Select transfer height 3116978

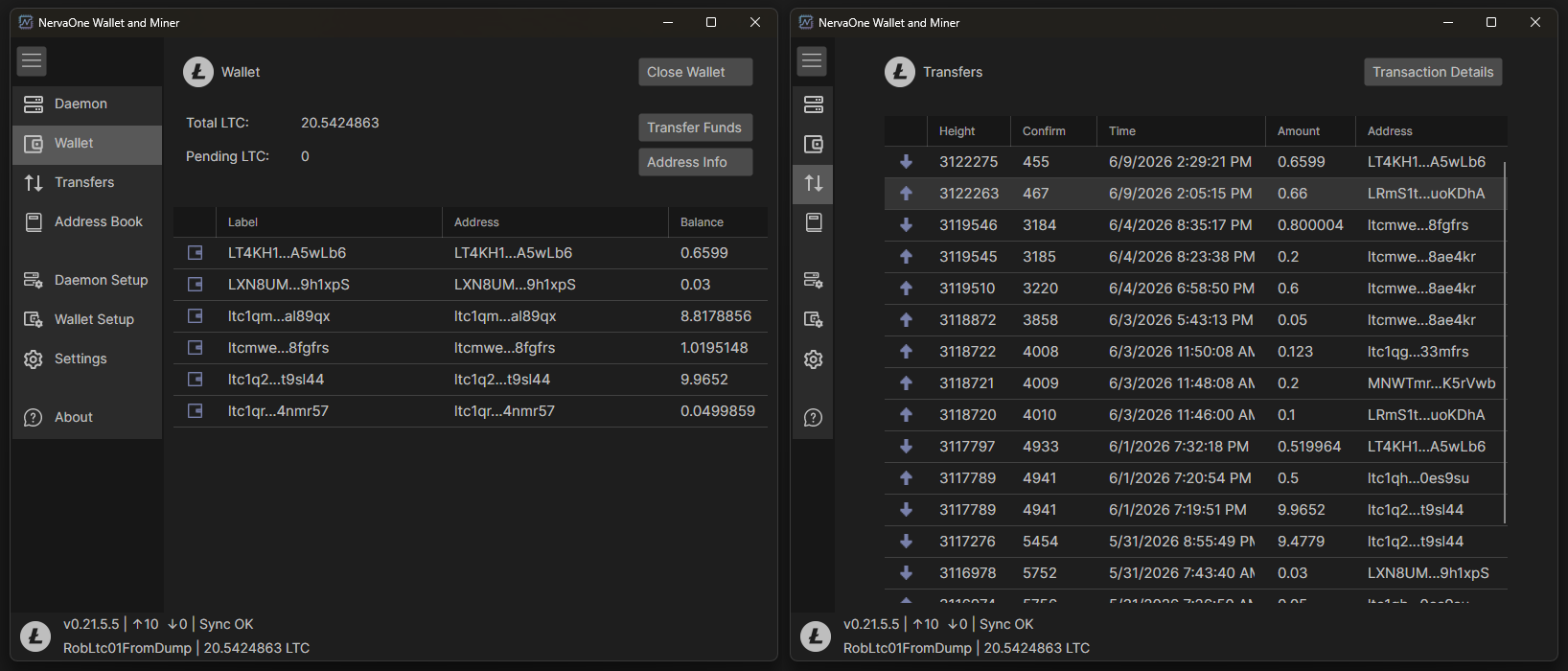[967, 573]
